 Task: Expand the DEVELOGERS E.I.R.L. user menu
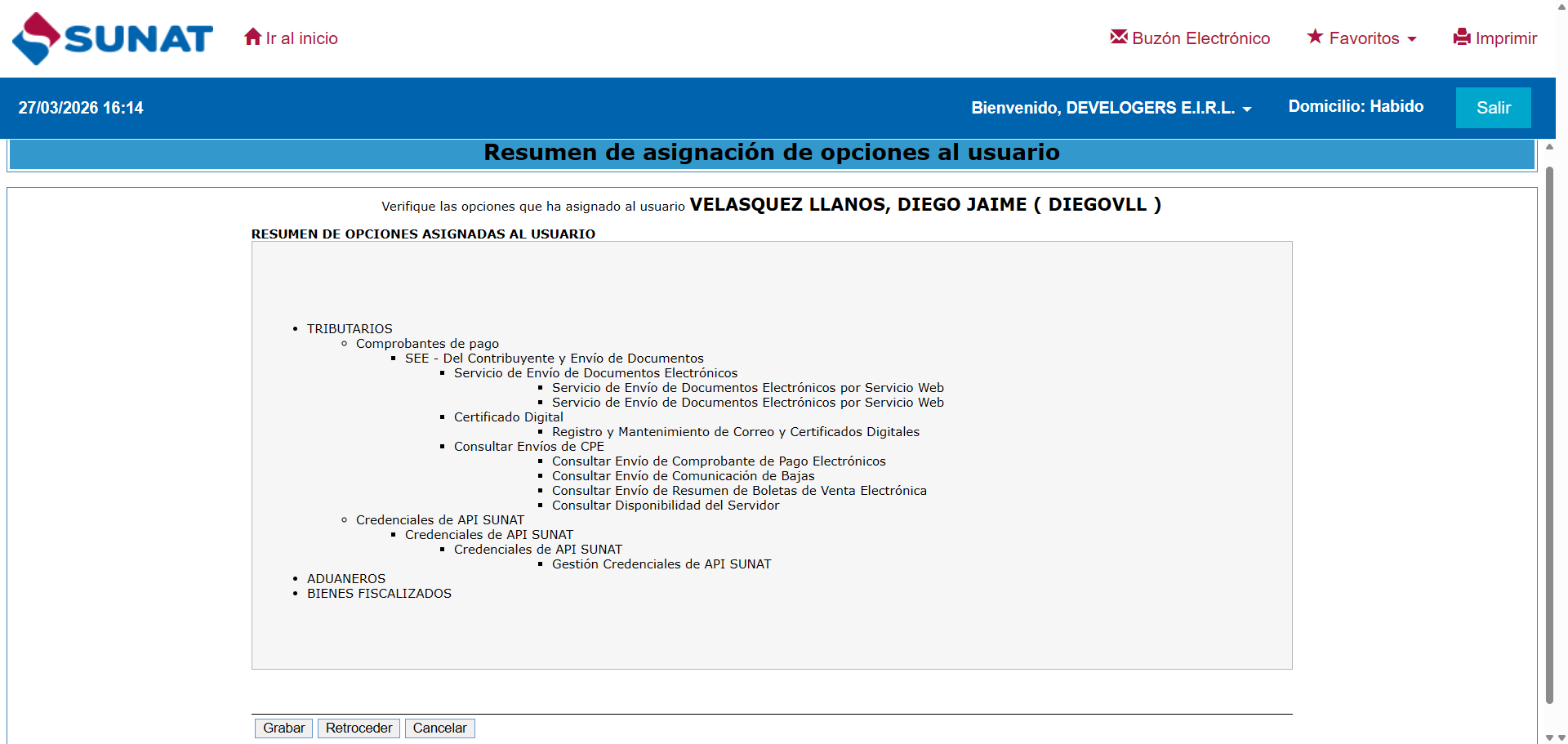(x=1111, y=108)
